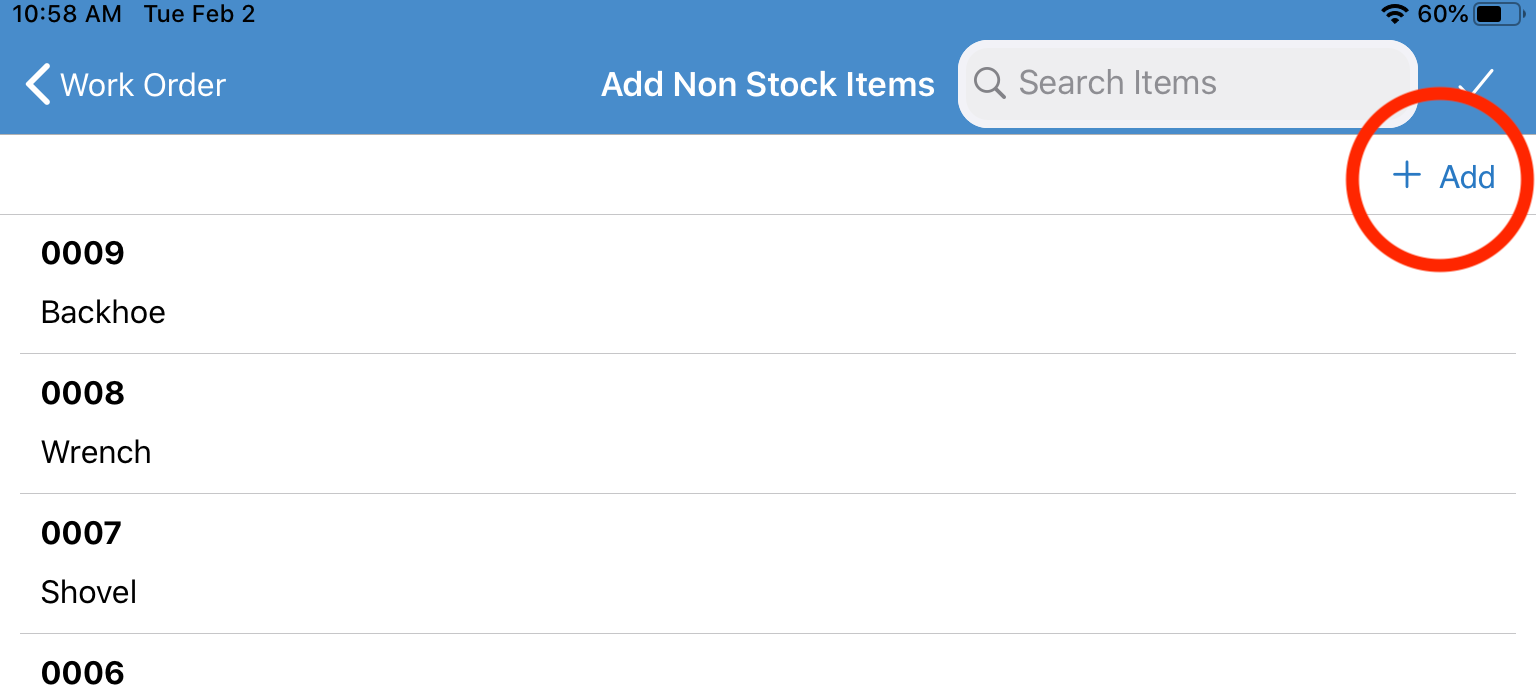Tap the 60% battery percentage

click(1442, 14)
